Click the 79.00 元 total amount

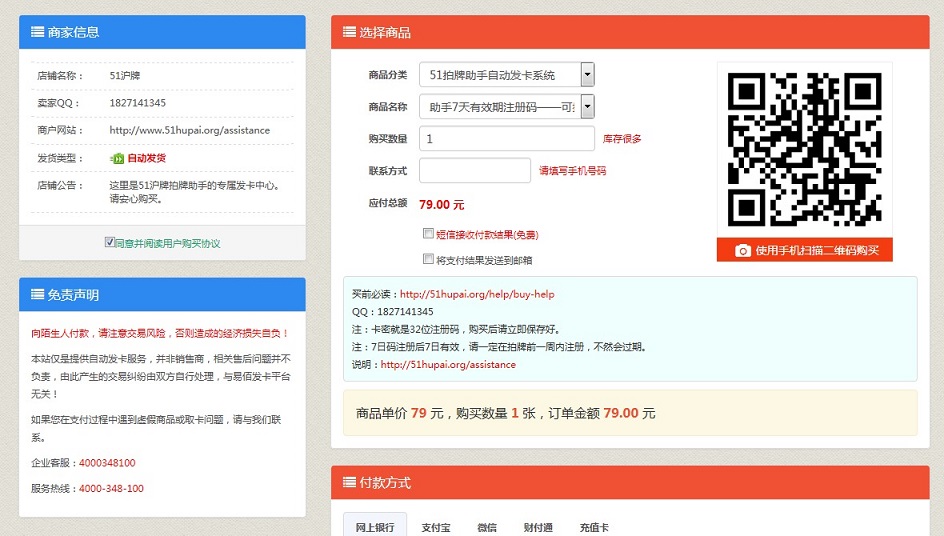(441, 205)
